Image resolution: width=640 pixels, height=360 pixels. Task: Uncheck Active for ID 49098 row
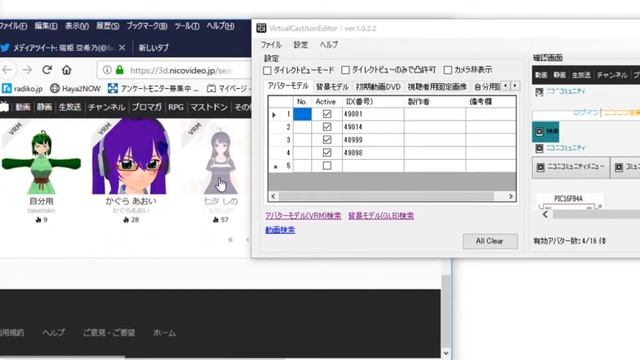pos(327,153)
